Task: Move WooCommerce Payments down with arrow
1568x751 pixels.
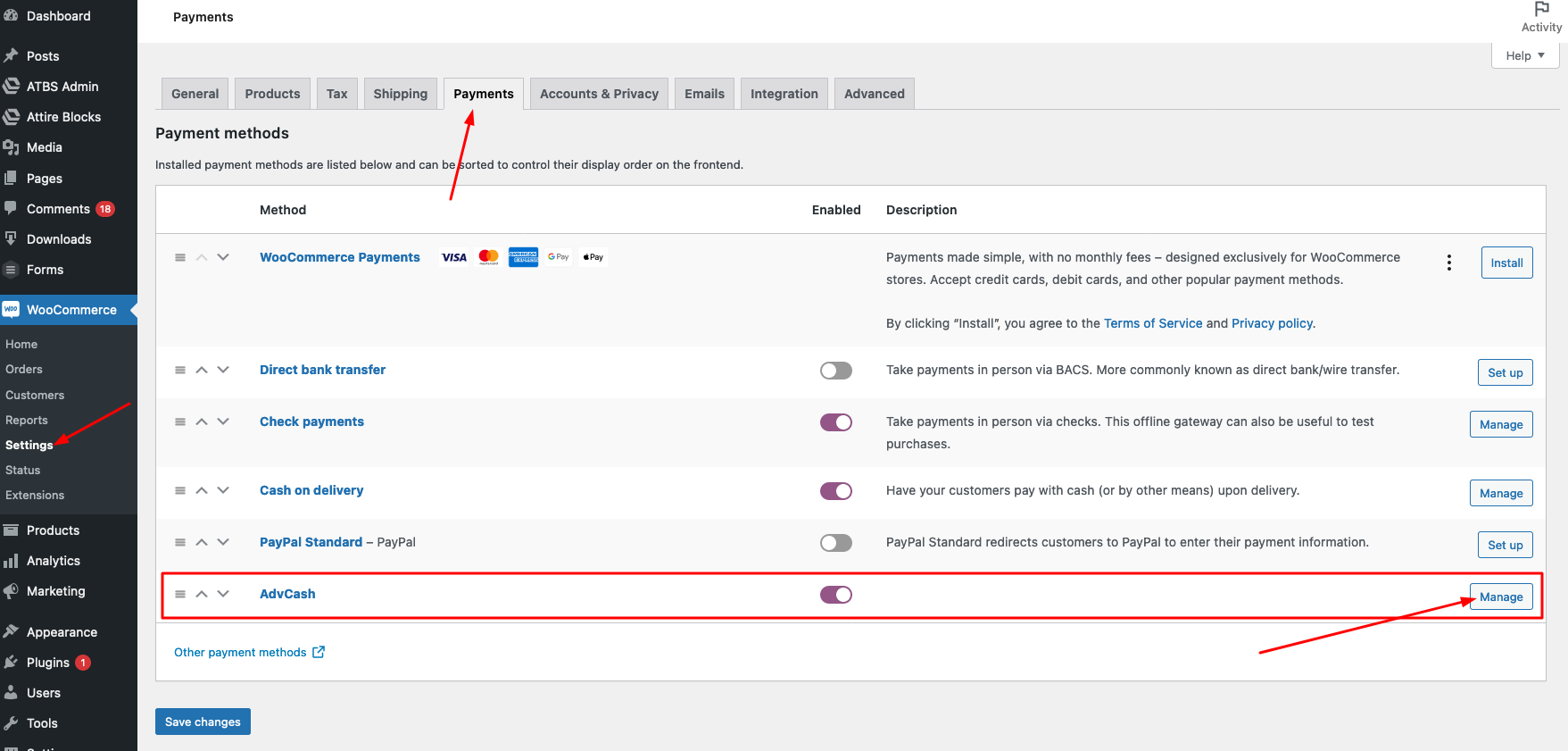Action: 223,257
